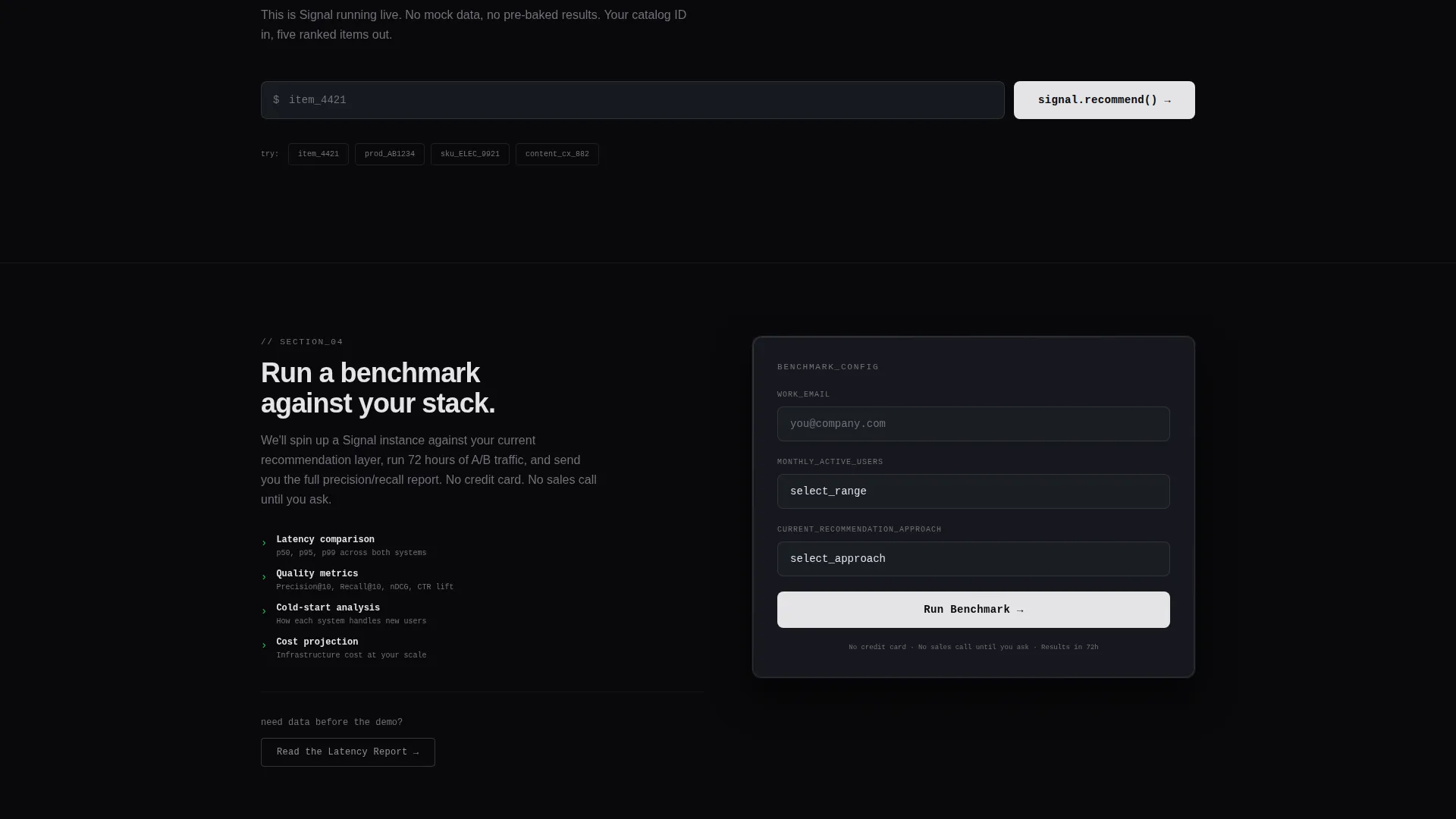Click the 'need data before the demo?' text
Image resolution: width=1456 pixels, height=819 pixels.
click(331, 723)
